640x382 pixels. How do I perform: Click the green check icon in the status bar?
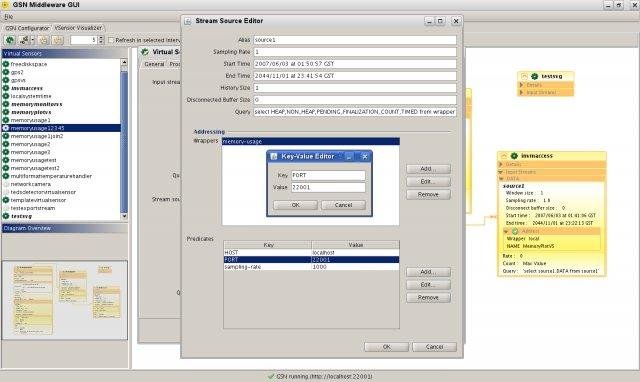coord(271,376)
